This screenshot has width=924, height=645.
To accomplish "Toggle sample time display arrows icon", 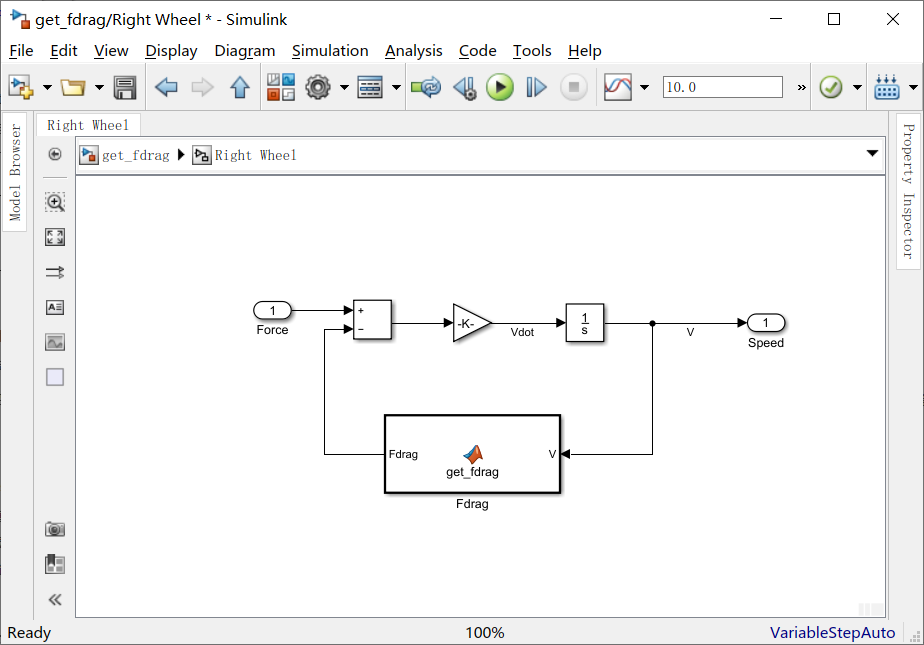I will point(55,272).
